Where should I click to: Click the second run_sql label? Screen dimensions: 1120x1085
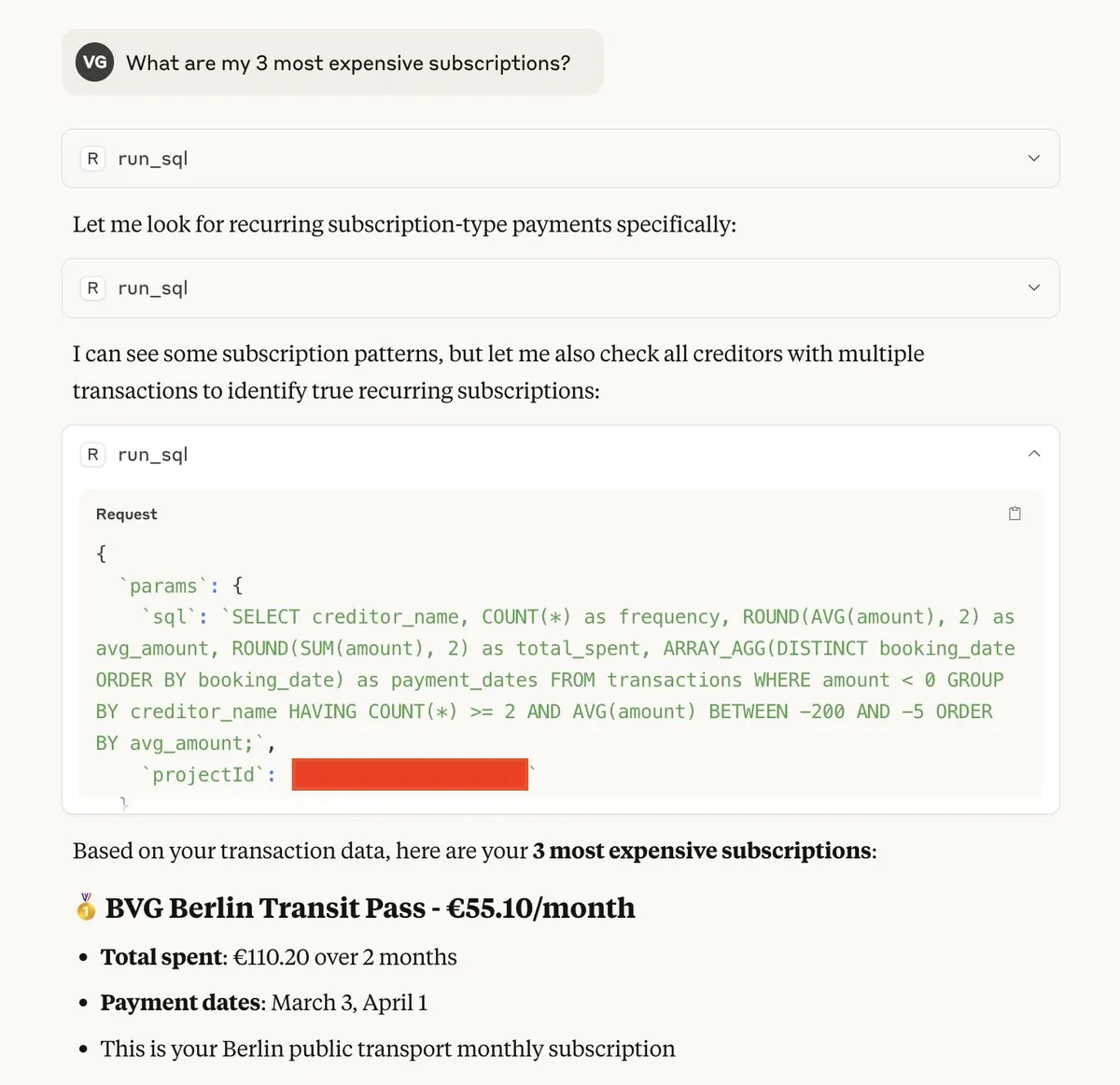click(153, 289)
